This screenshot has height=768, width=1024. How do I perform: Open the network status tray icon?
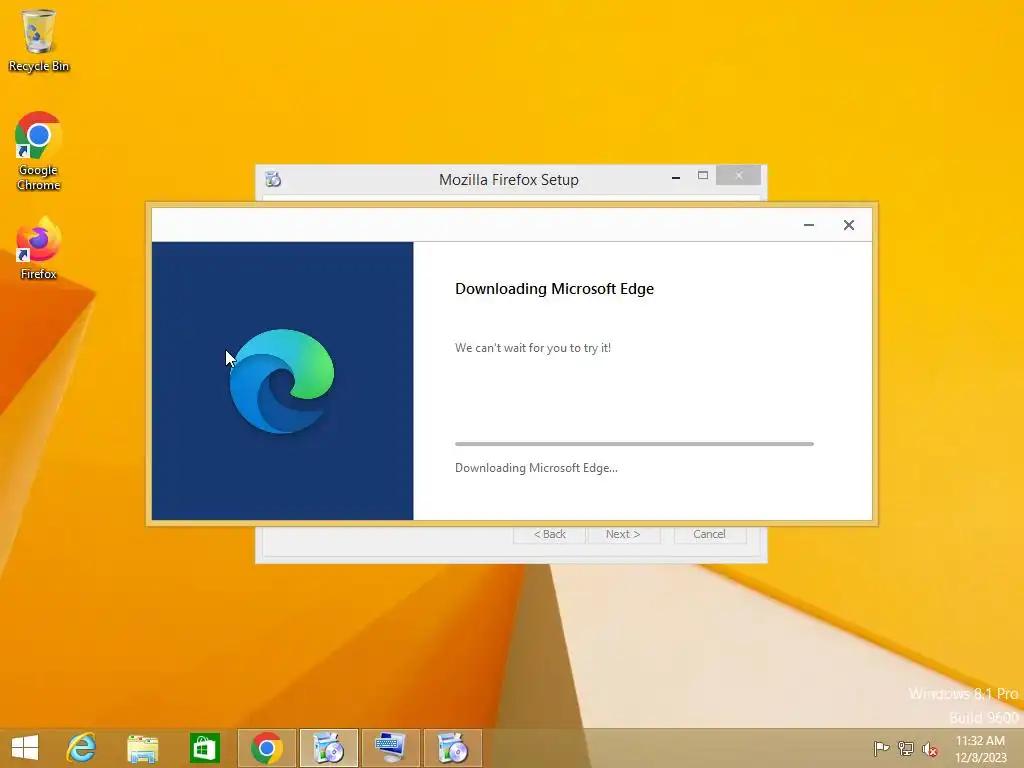[x=906, y=748]
